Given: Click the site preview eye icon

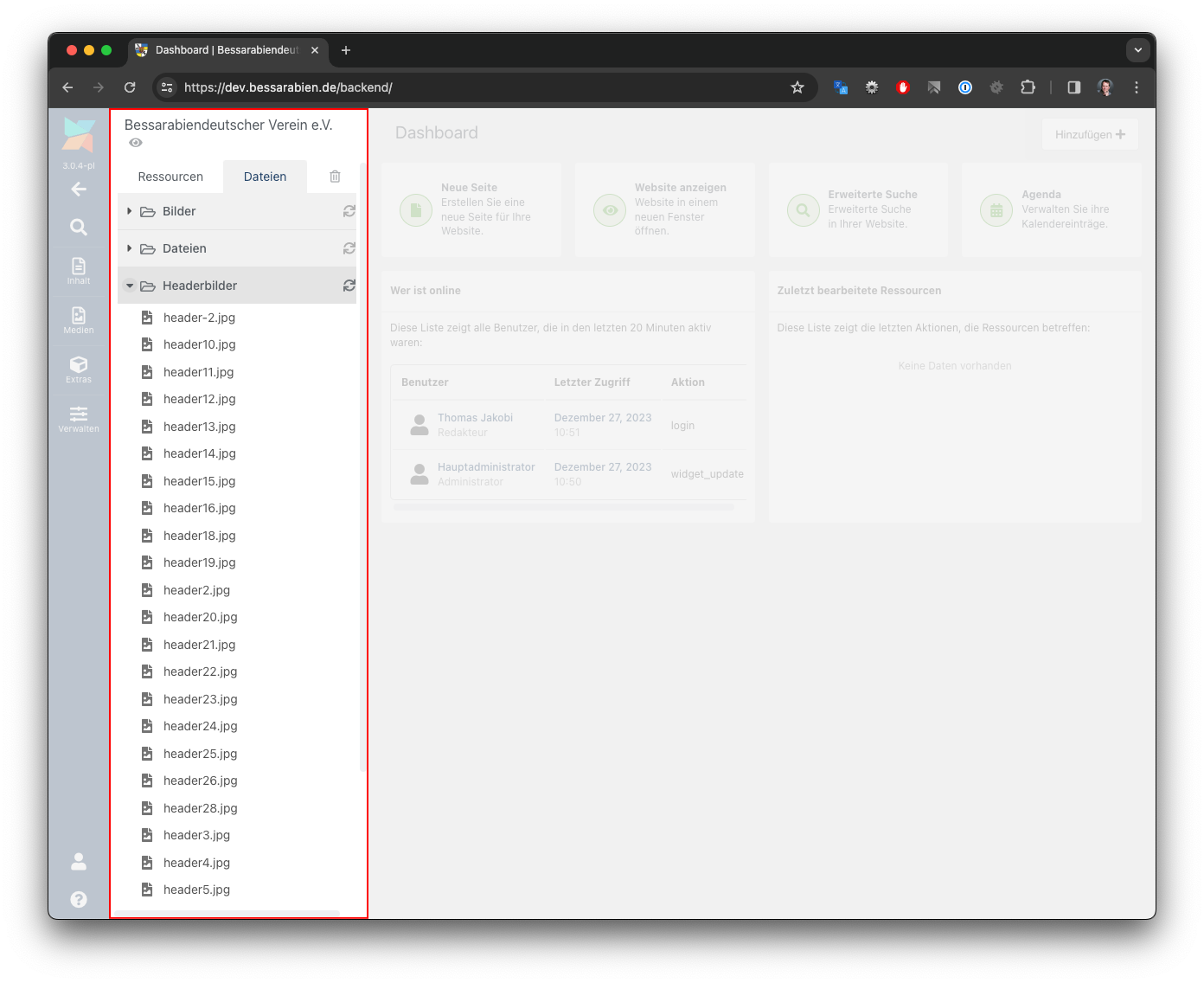Looking at the screenshot, I should [136, 143].
